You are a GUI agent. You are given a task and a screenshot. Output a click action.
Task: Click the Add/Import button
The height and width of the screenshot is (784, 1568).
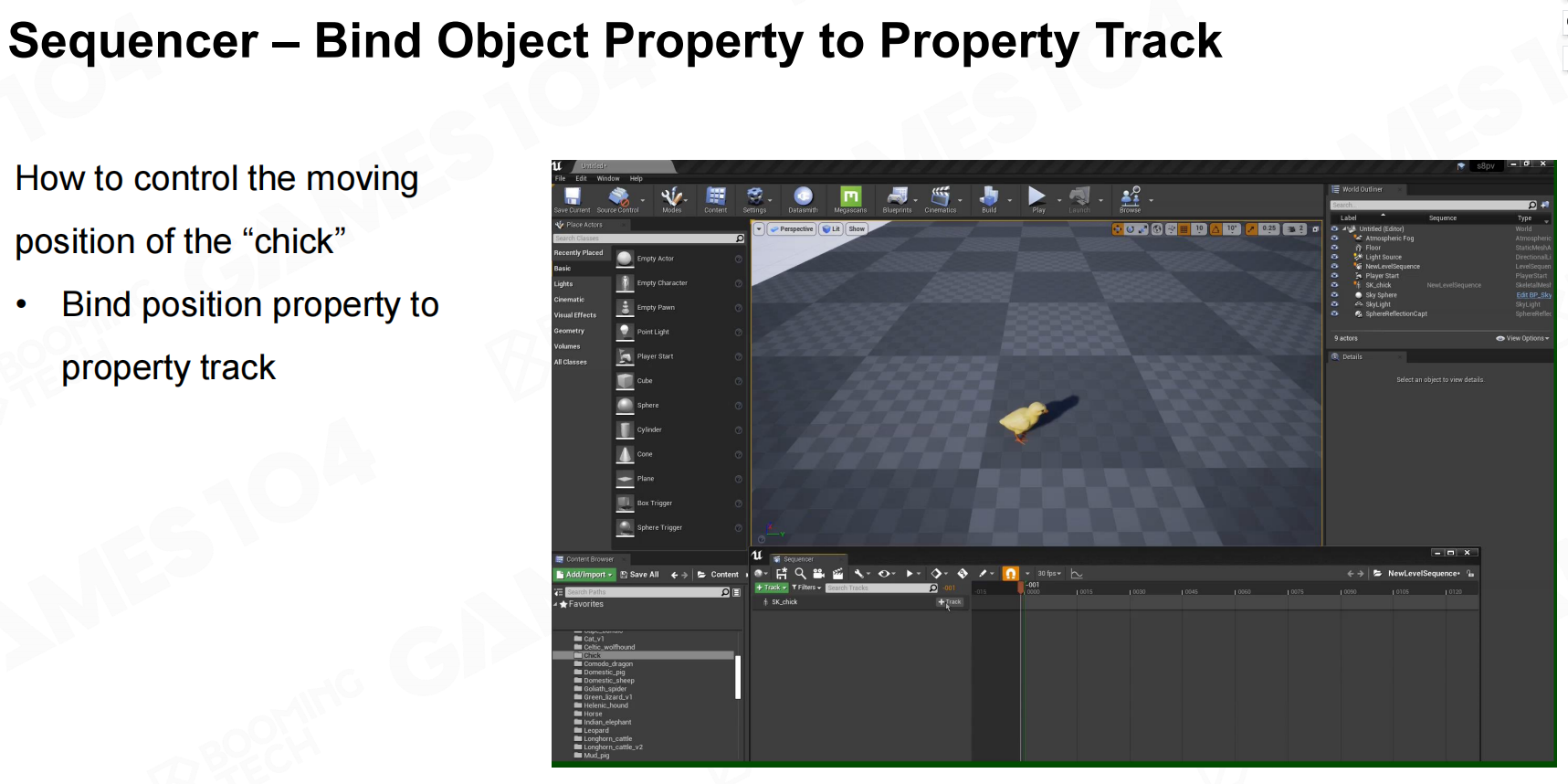(x=584, y=575)
